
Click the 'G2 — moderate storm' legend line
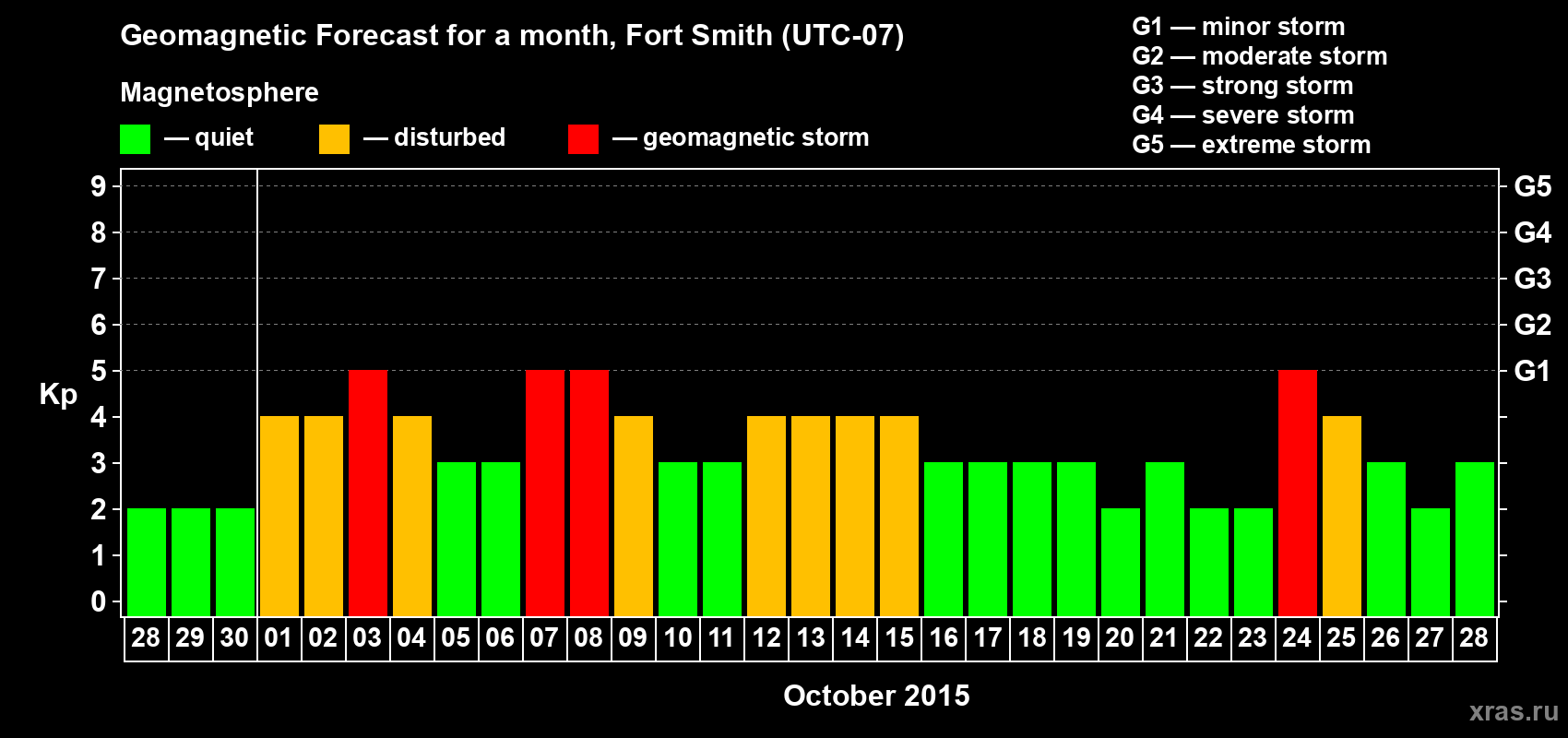[1260, 56]
